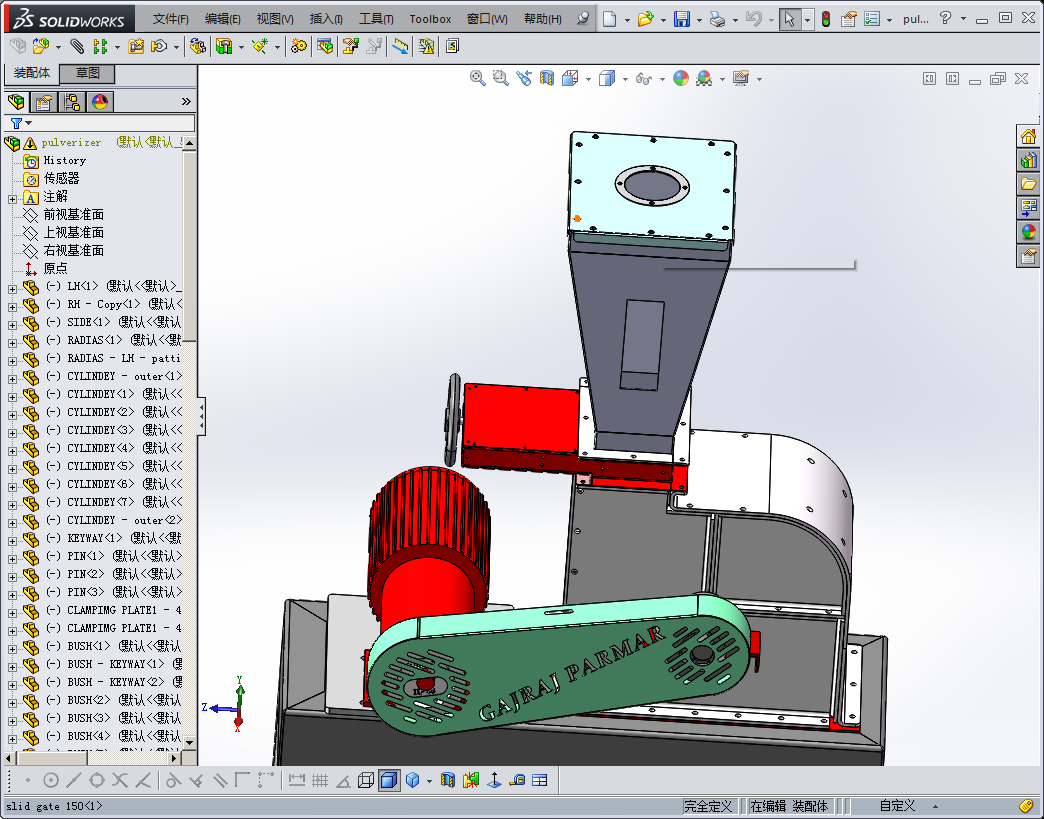Click the Shaded With Edges button in bottom toolbar
Screen dimensions: 1044x819
coord(389,780)
